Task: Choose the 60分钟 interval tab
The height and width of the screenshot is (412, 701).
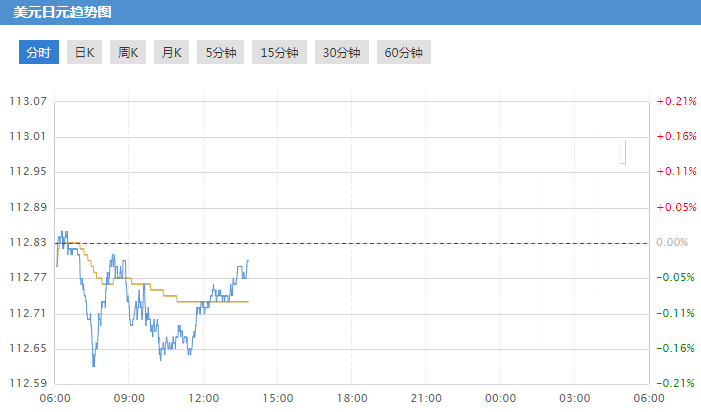Action: [x=404, y=52]
